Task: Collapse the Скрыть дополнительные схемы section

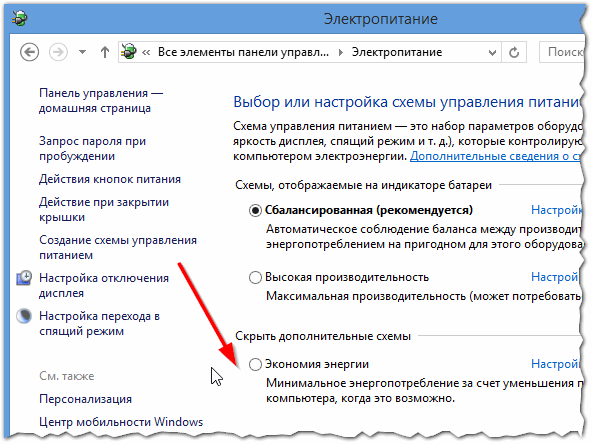Action: coord(323,336)
